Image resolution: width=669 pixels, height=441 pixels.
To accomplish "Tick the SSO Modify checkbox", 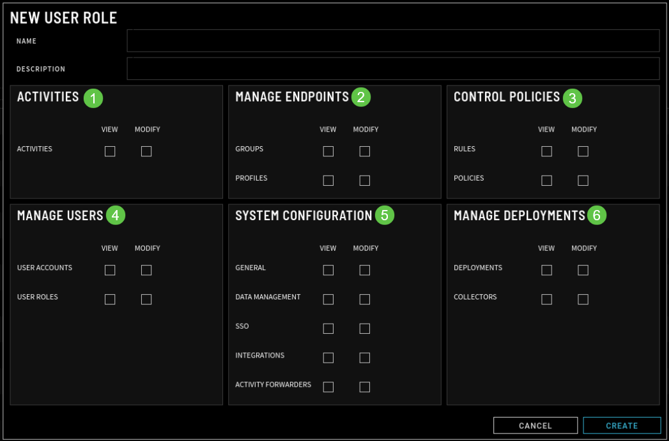I will coord(364,328).
